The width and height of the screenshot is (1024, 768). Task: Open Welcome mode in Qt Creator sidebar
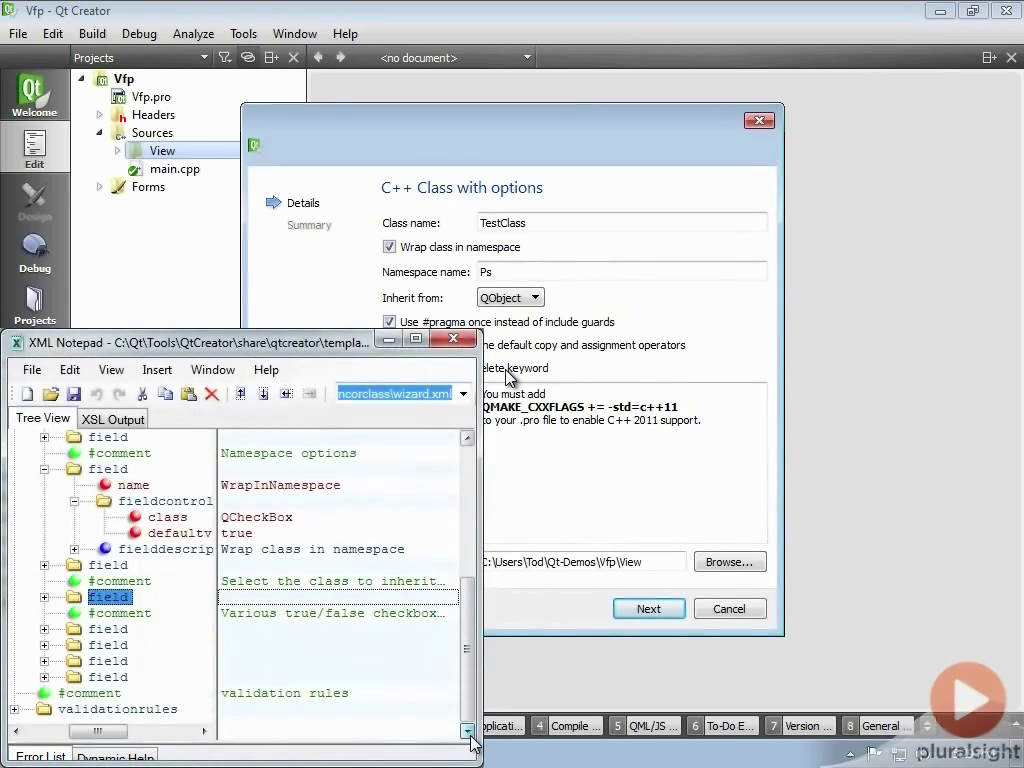pos(34,95)
